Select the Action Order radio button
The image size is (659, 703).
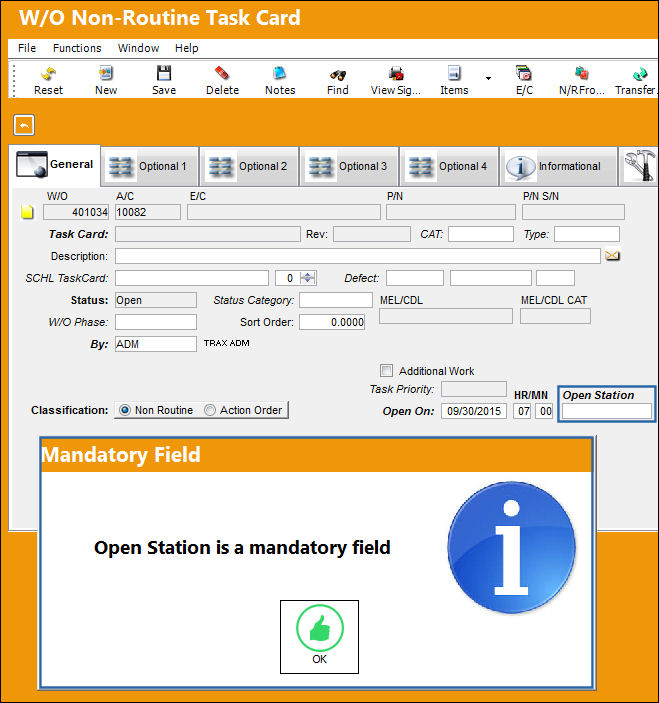pos(210,410)
